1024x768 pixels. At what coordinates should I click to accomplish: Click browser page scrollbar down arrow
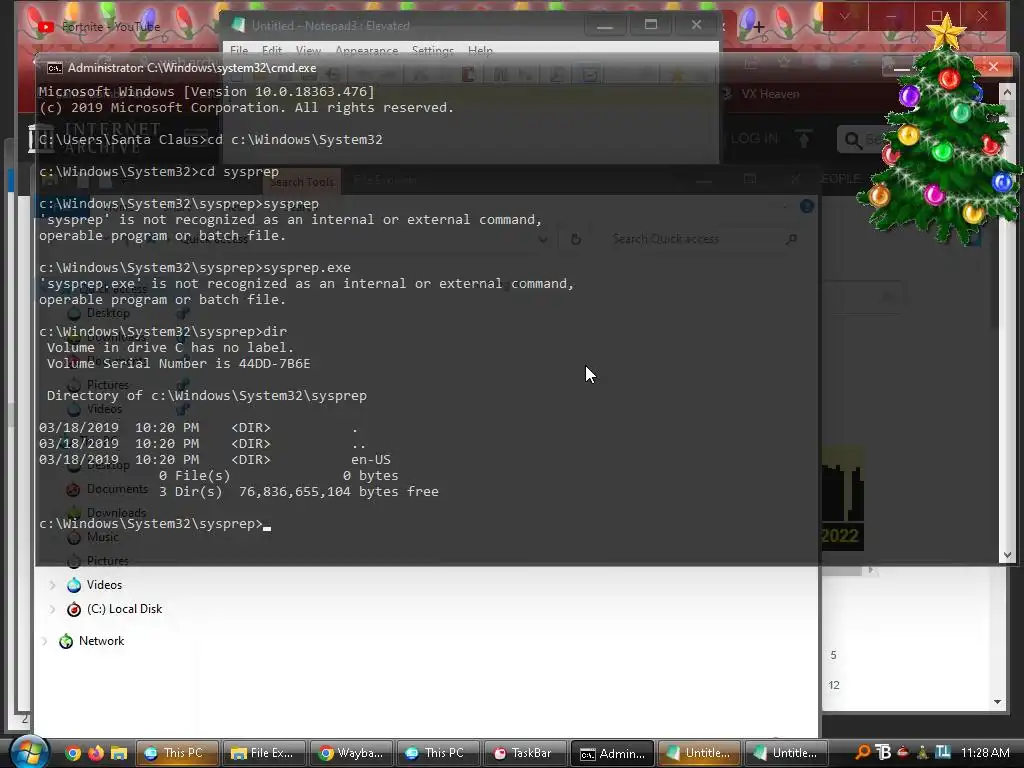click(x=997, y=702)
